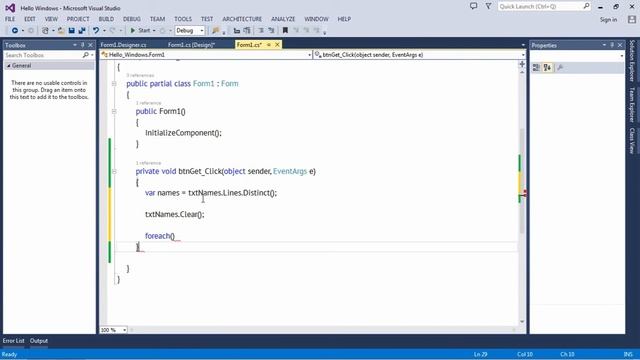Switch to the Form1.cs [Design] tab
The width and height of the screenshot is (640, 360).
(191, 45)
